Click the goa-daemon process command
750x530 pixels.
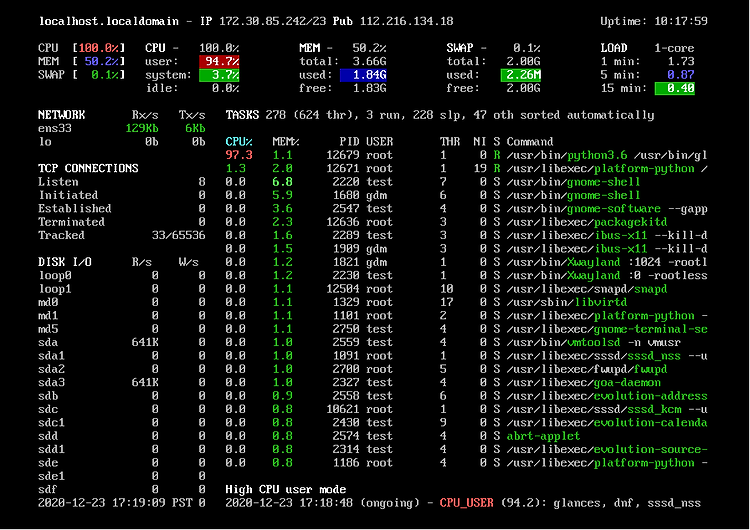coord(584,383)
